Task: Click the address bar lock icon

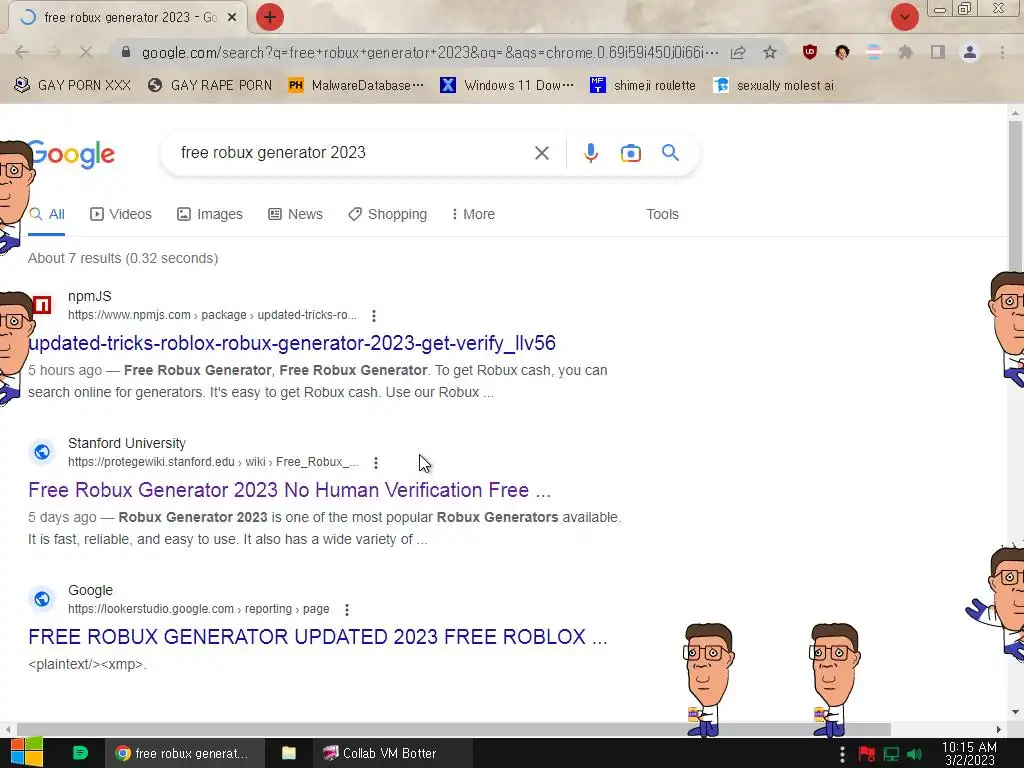Action: 126,52
